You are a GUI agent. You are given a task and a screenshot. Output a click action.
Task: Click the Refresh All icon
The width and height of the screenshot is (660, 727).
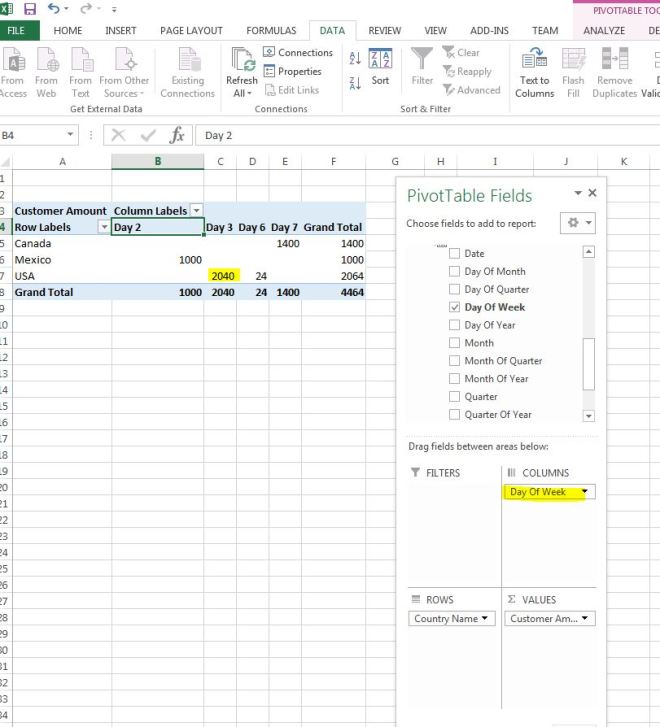pos(242,62)
